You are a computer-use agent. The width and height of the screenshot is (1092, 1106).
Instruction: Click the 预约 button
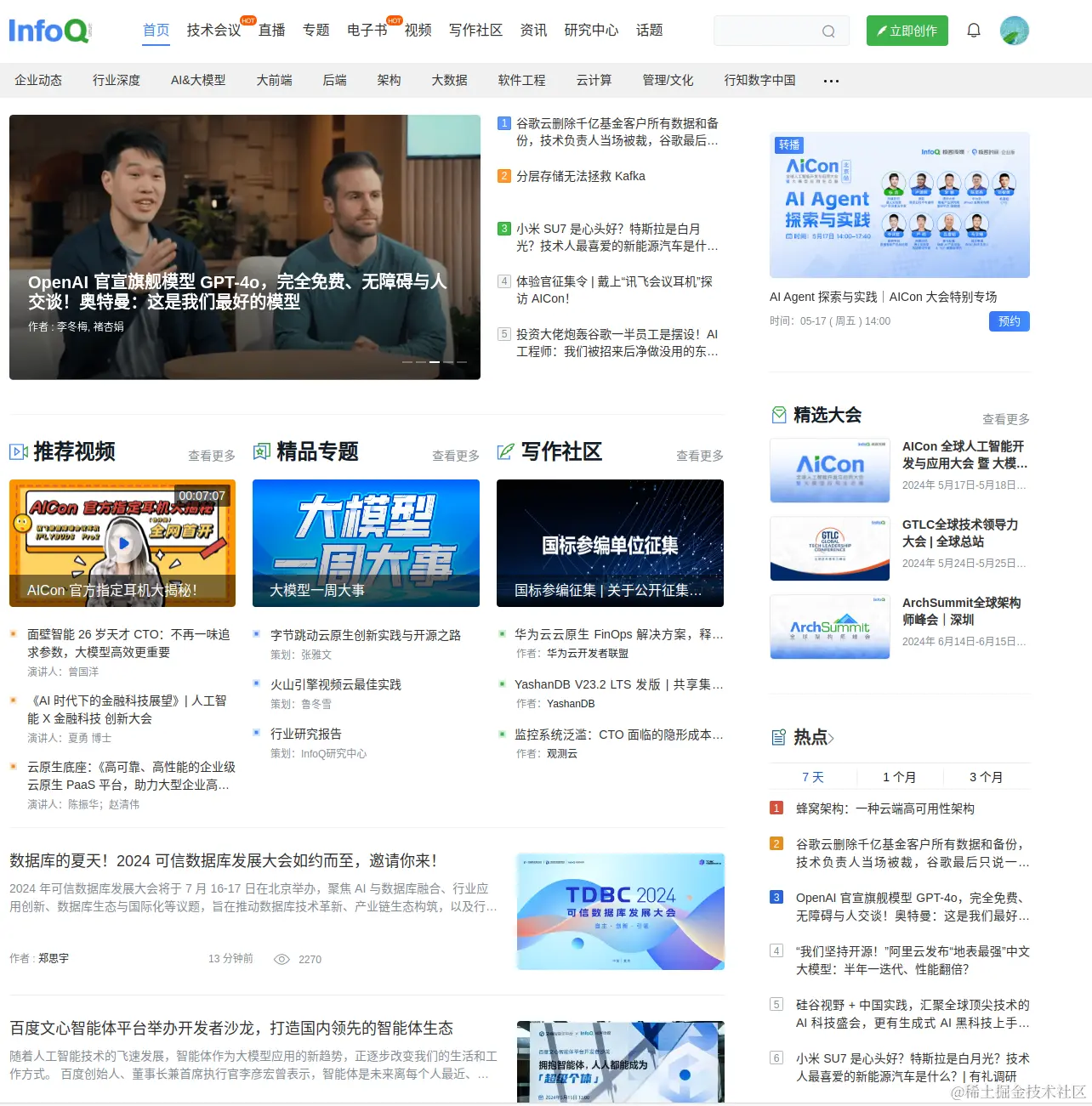(x=1010, y=321)
